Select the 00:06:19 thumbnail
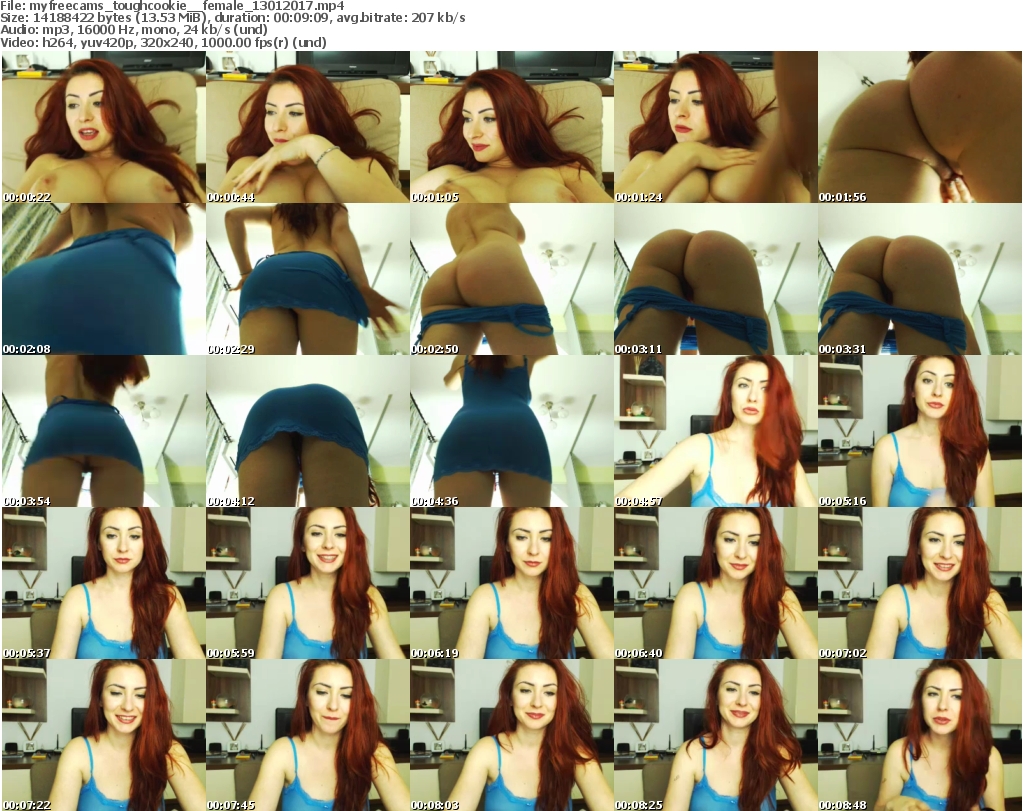 511,583
